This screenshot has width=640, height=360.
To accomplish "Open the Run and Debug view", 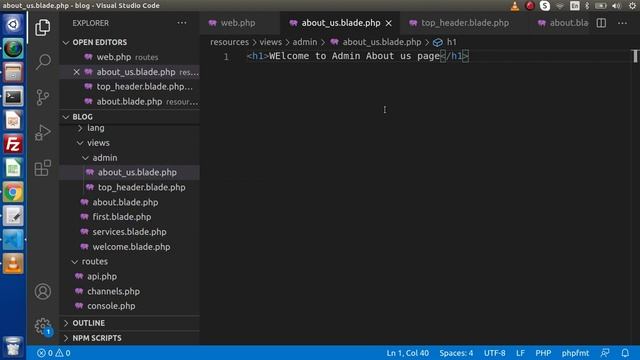I will point(42,133).
